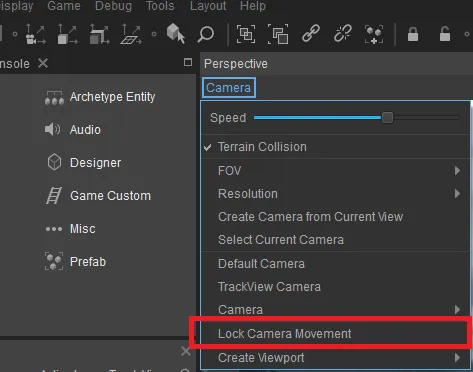Maximize the Console panel with square icon

188,62
